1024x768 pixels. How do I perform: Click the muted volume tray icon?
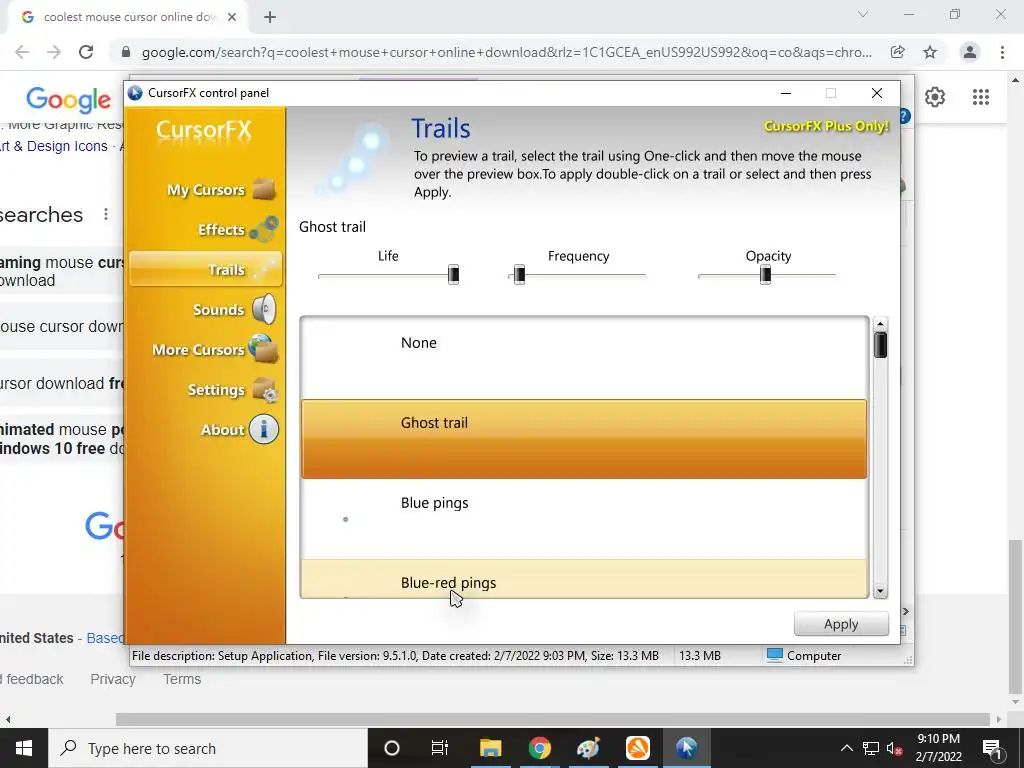point(895,749)
